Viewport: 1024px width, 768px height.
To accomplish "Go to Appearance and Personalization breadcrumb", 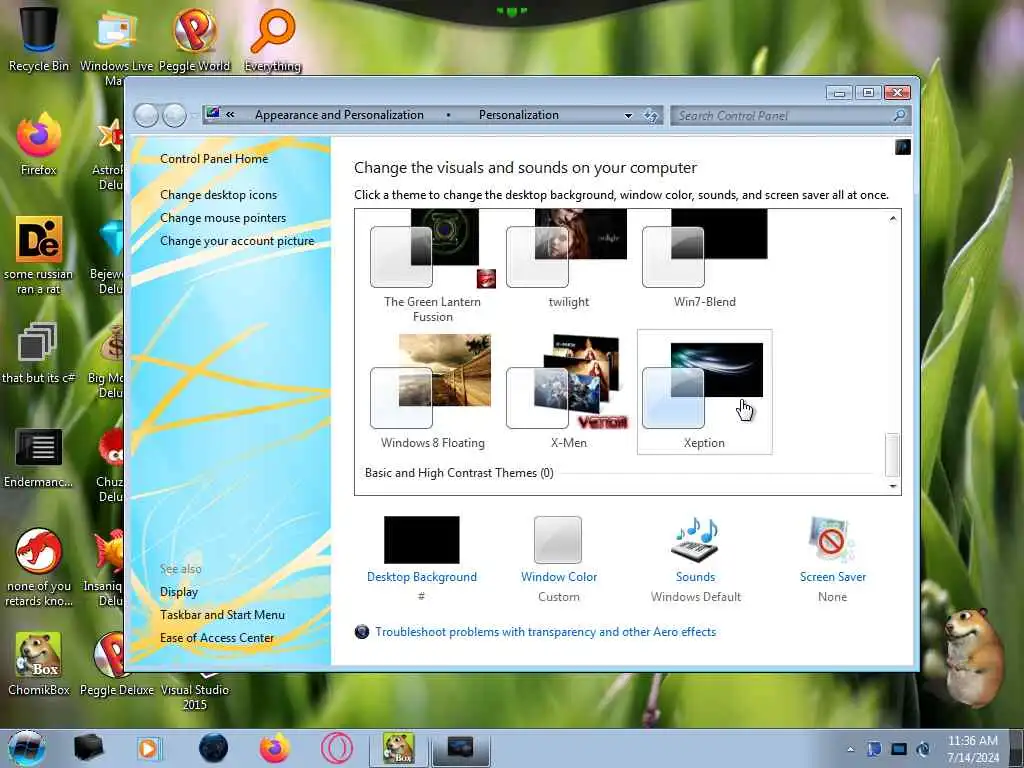I will pos(339,115).
